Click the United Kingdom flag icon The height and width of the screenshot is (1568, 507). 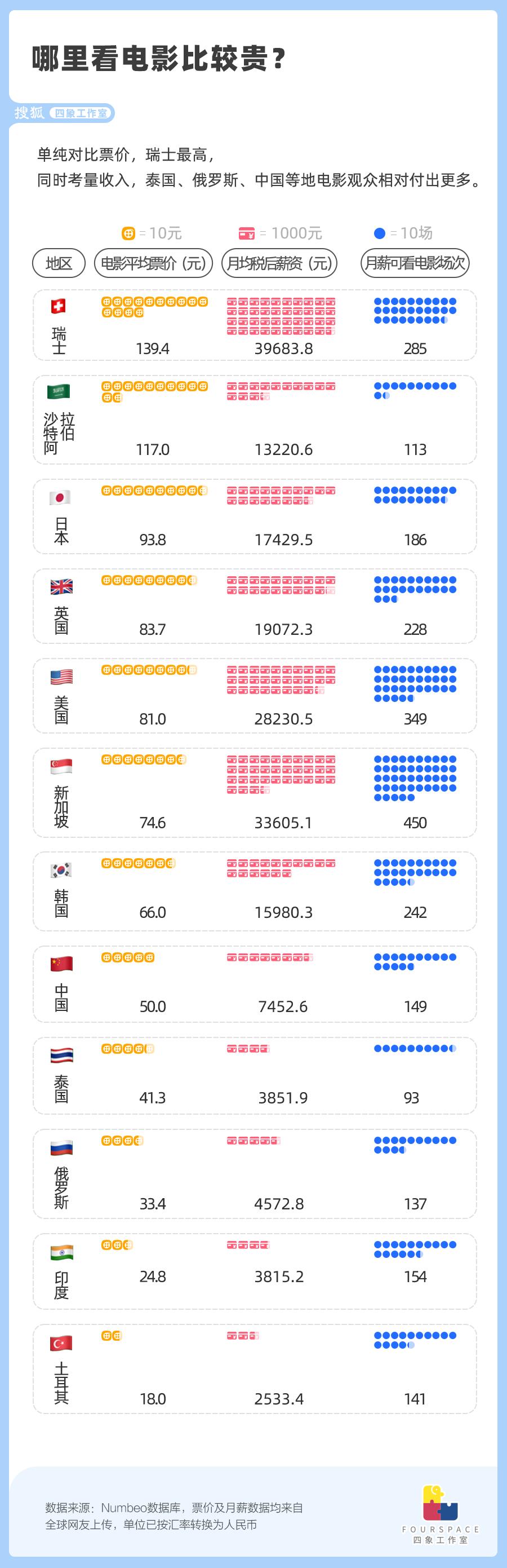pos(61,587)
